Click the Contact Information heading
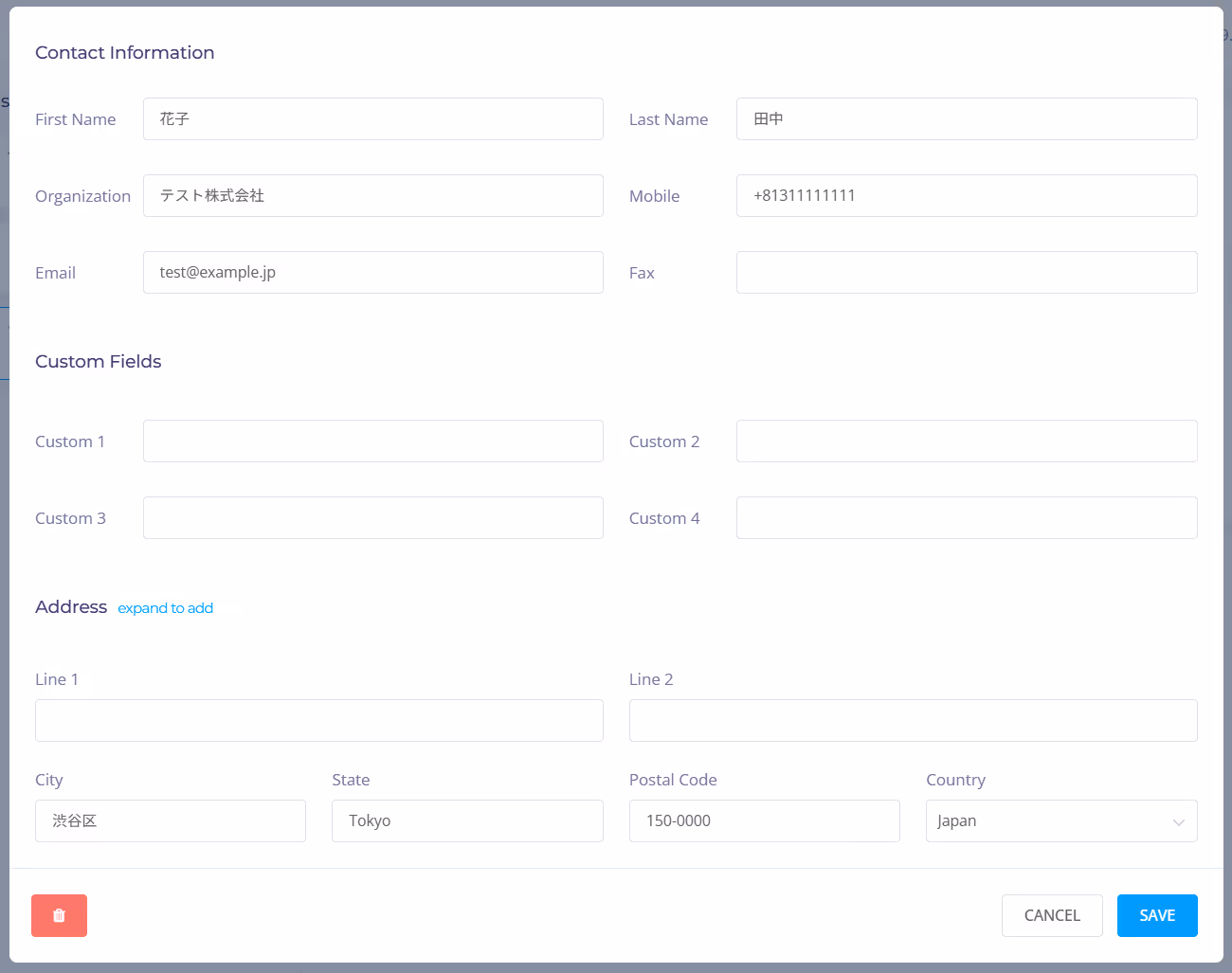Screen dimensions: 1232x973 tap(125, 53)
